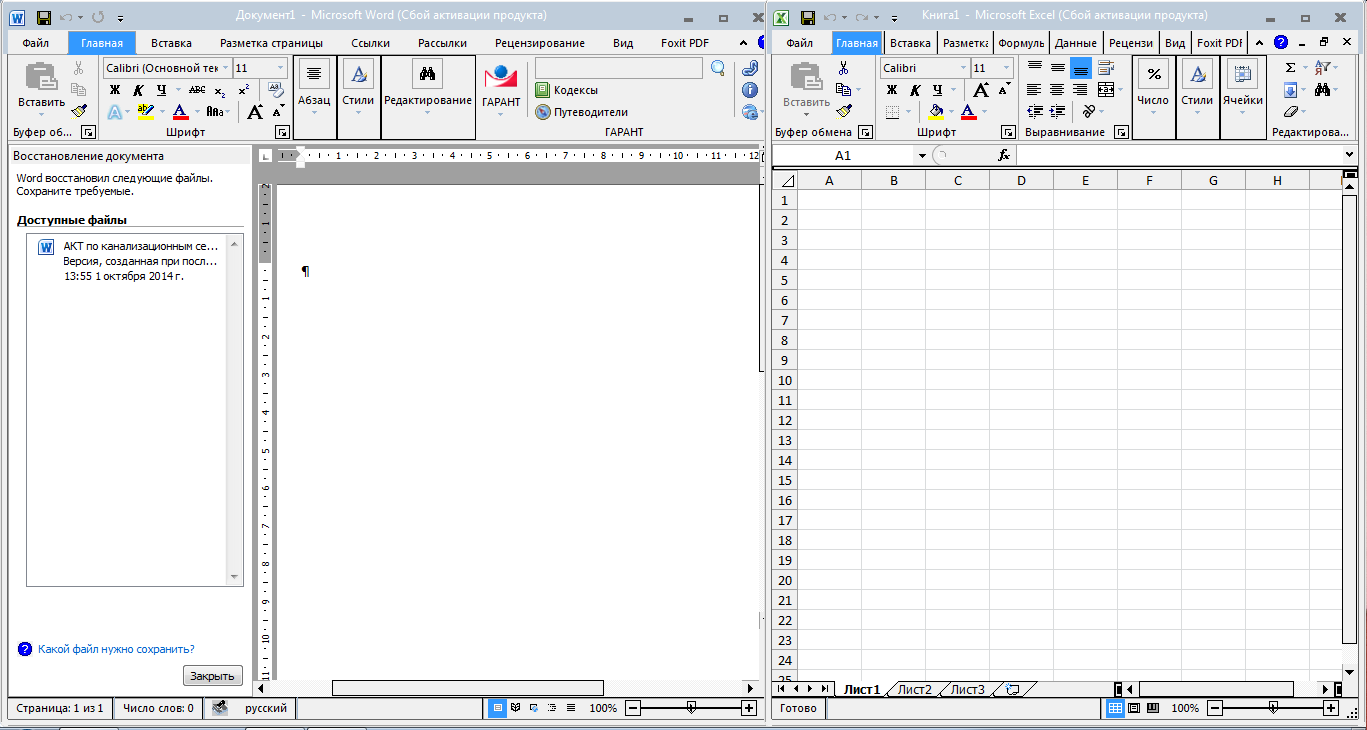Click the Word zoom slider handle
Viewport: 1367px width, 730px height.
(x=691, y=708)
